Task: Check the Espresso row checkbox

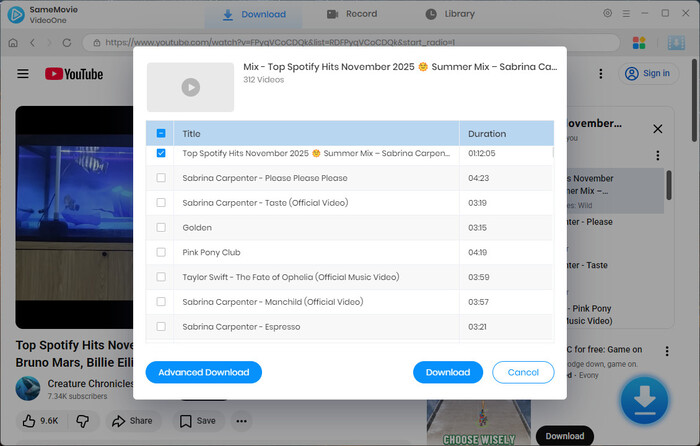Action: [x=161, y=326]
